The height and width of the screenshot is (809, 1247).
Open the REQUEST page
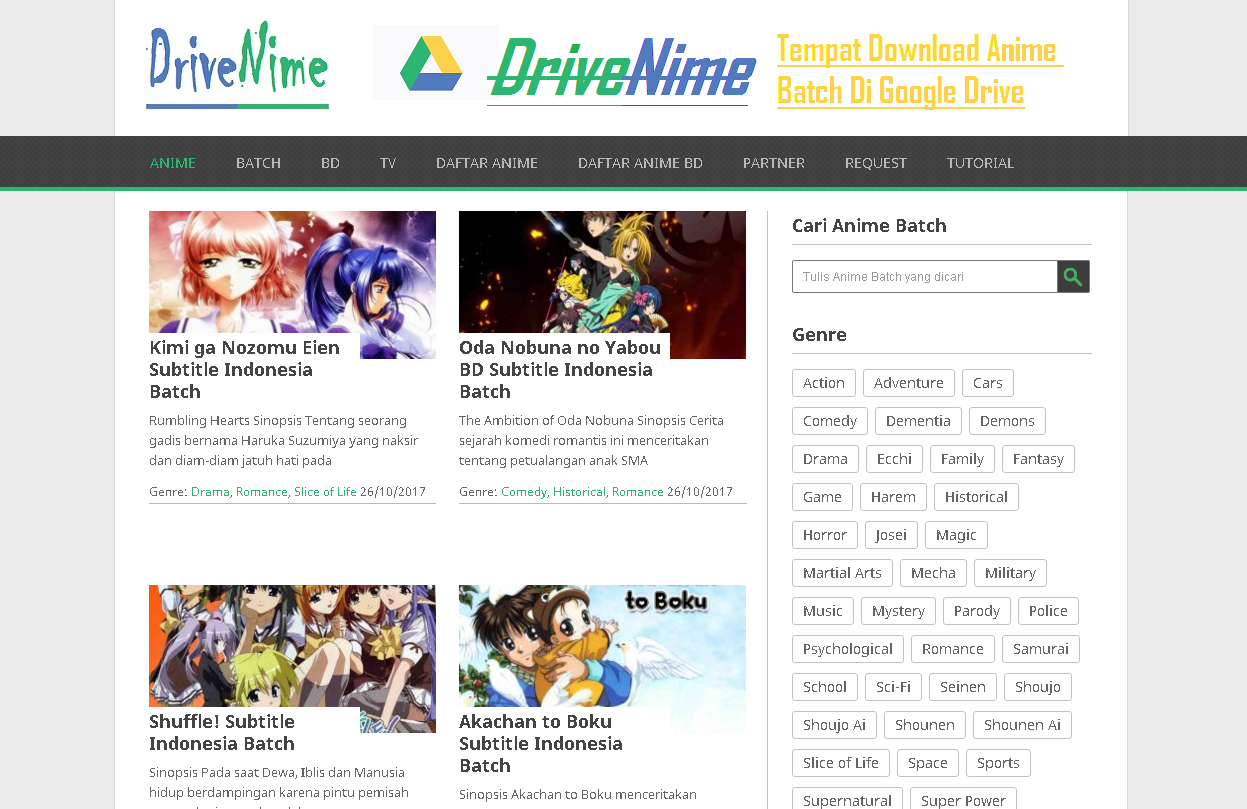click(876, 163)
